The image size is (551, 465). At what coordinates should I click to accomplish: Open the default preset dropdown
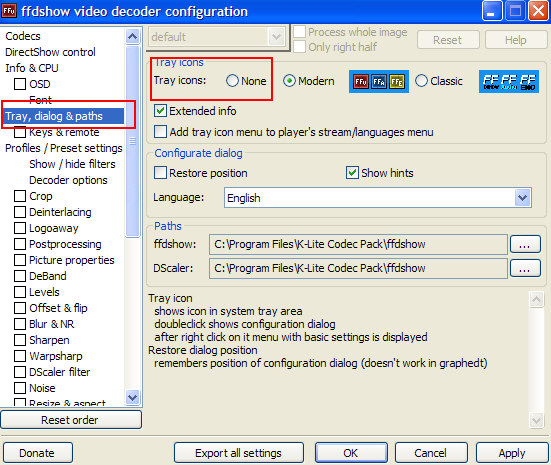[x=217, y=37]
